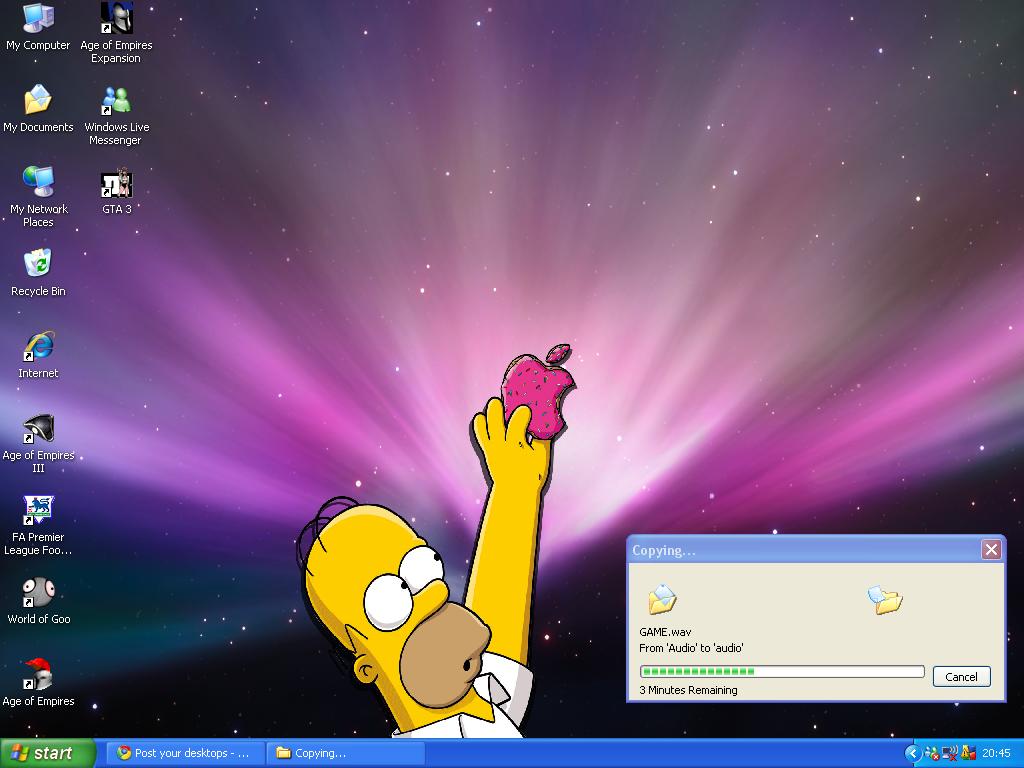Select the World of Goo shortcut
The height and width of the screenshot is (768, 1024).
pos(39,601)
